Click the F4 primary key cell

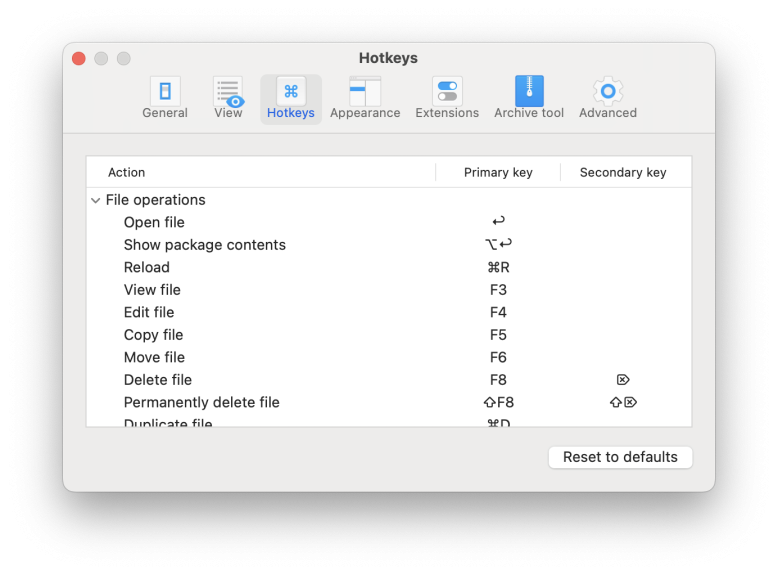pos(498,312)
